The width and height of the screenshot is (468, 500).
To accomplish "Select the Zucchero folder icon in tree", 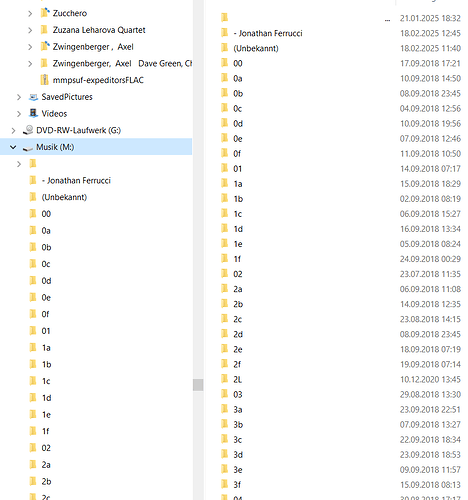I will click(45, 13).
